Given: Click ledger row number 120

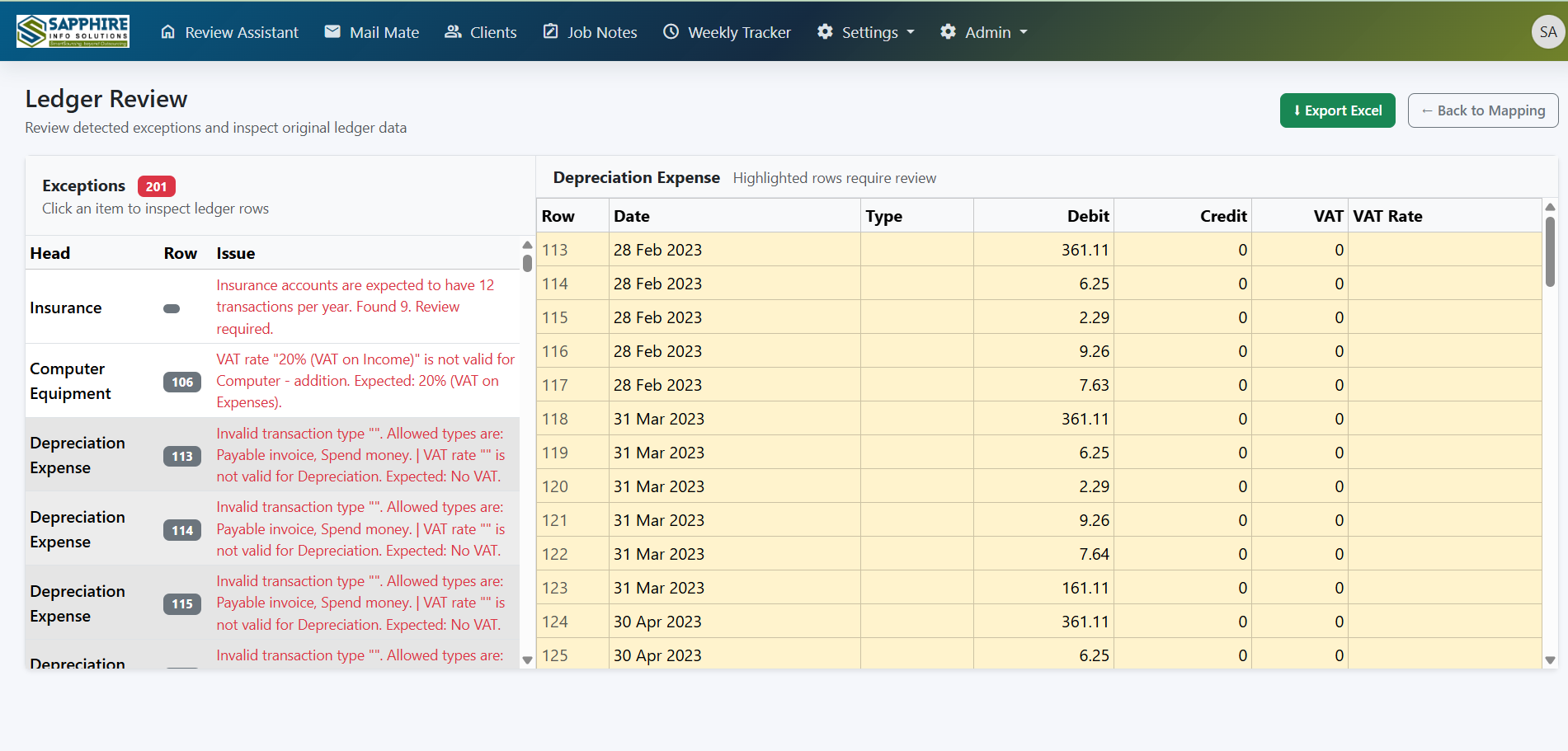Looking at the screenshot, I should (554, 486).
